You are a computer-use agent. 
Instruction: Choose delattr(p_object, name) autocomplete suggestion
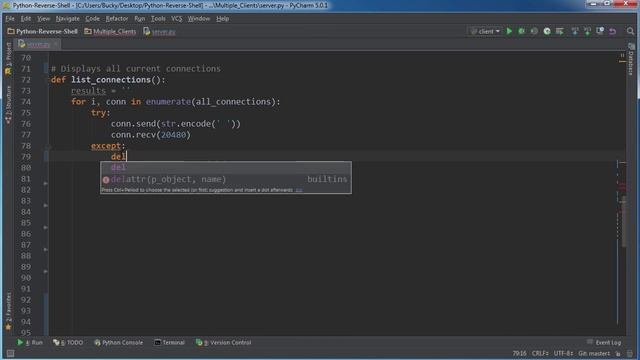226,179
